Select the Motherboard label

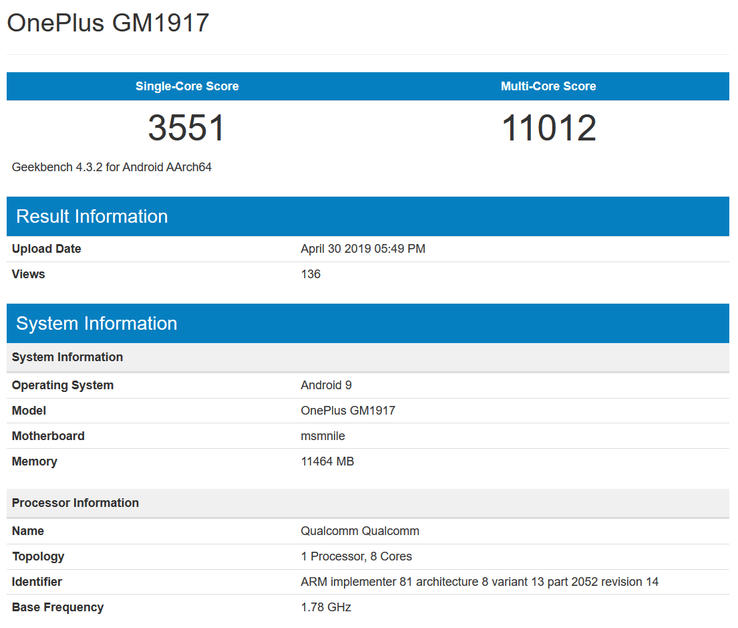tap(48, 436)
